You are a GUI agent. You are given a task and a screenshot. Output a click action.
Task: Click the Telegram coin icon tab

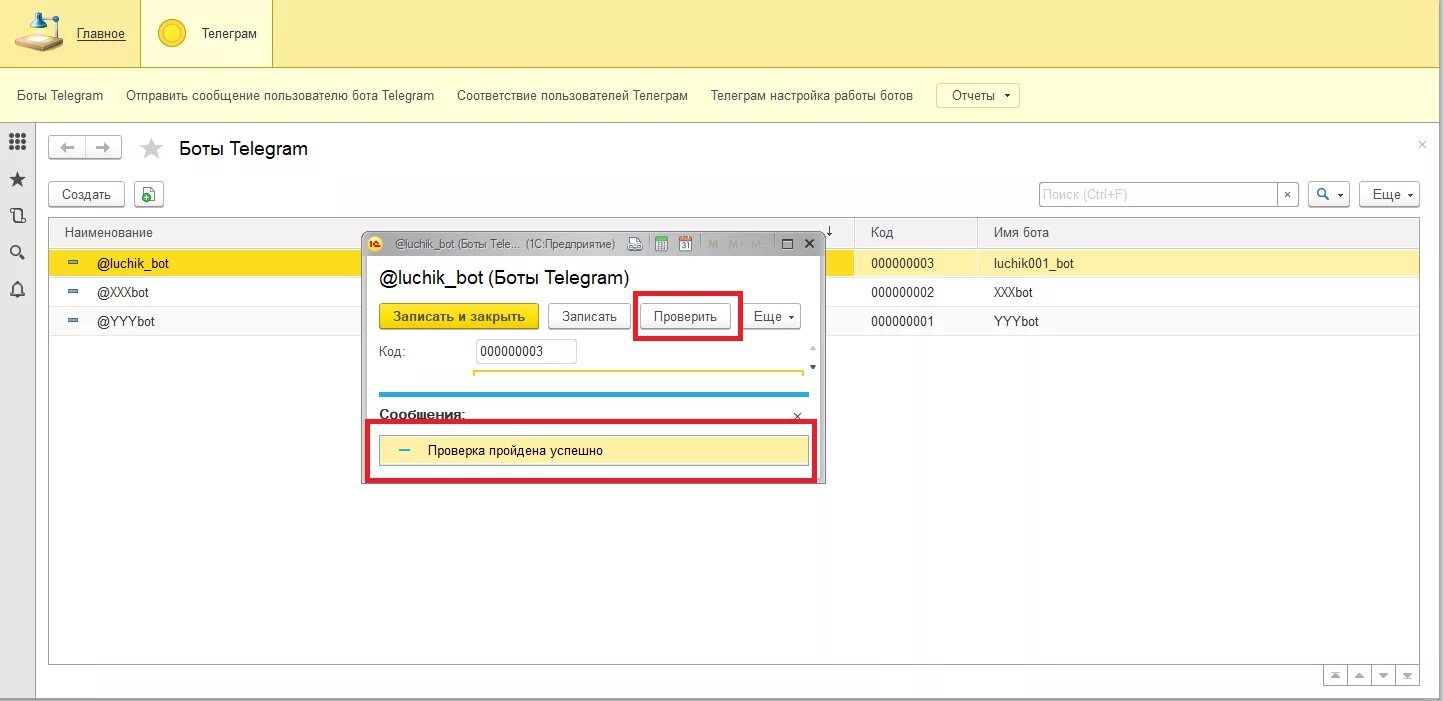click(x=172, y=33)
